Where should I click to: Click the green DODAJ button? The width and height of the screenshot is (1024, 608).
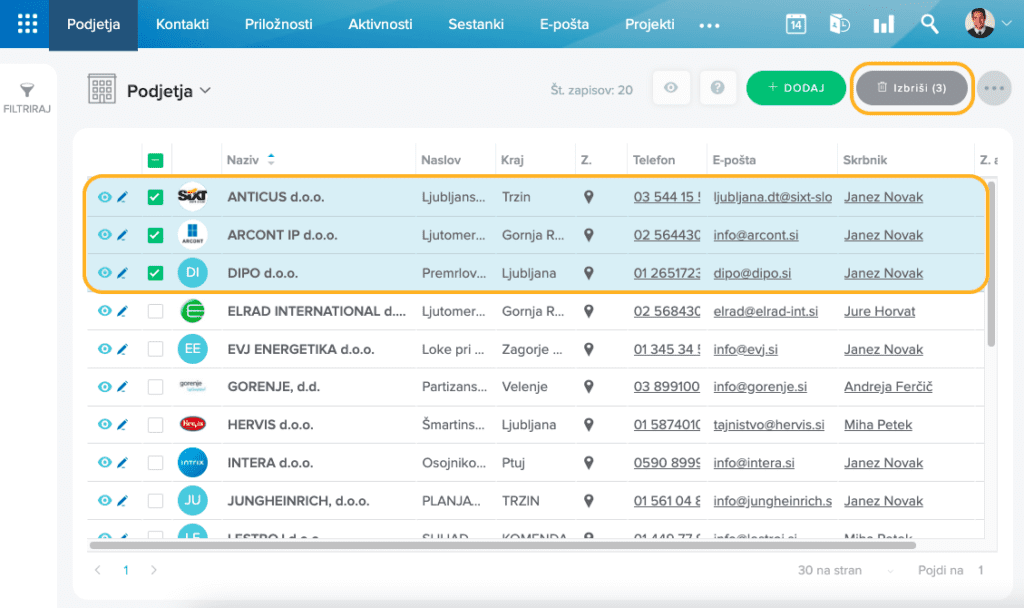click(796, 88)
